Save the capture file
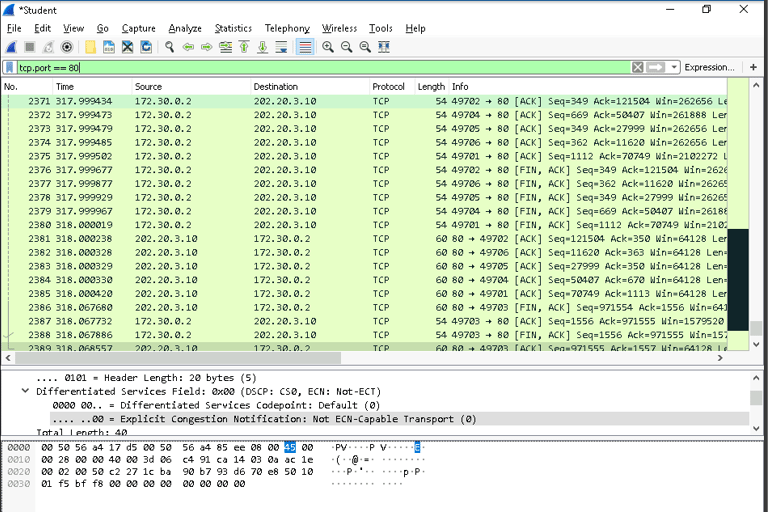 pos(109,47)
